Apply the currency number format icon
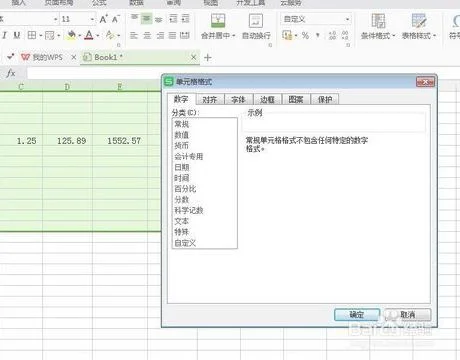 click(287, 35)
